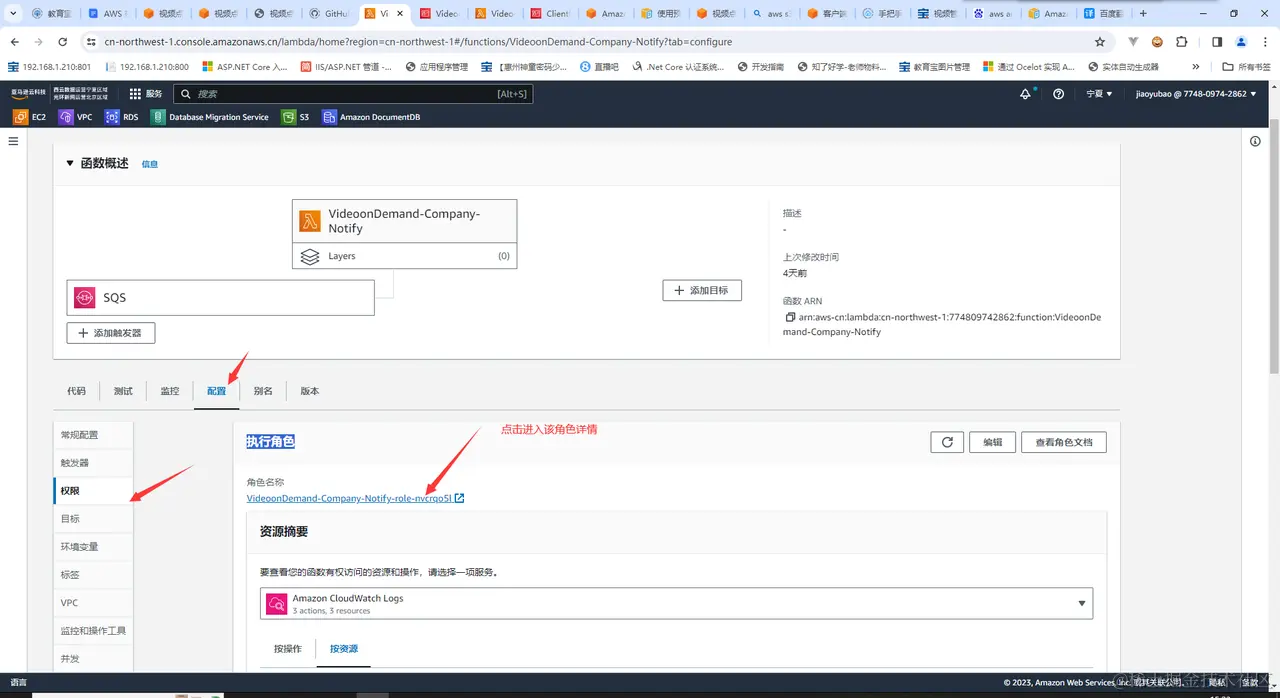Expand the Amazon CloudWatch Logs service selector

(x=676, y=603)
